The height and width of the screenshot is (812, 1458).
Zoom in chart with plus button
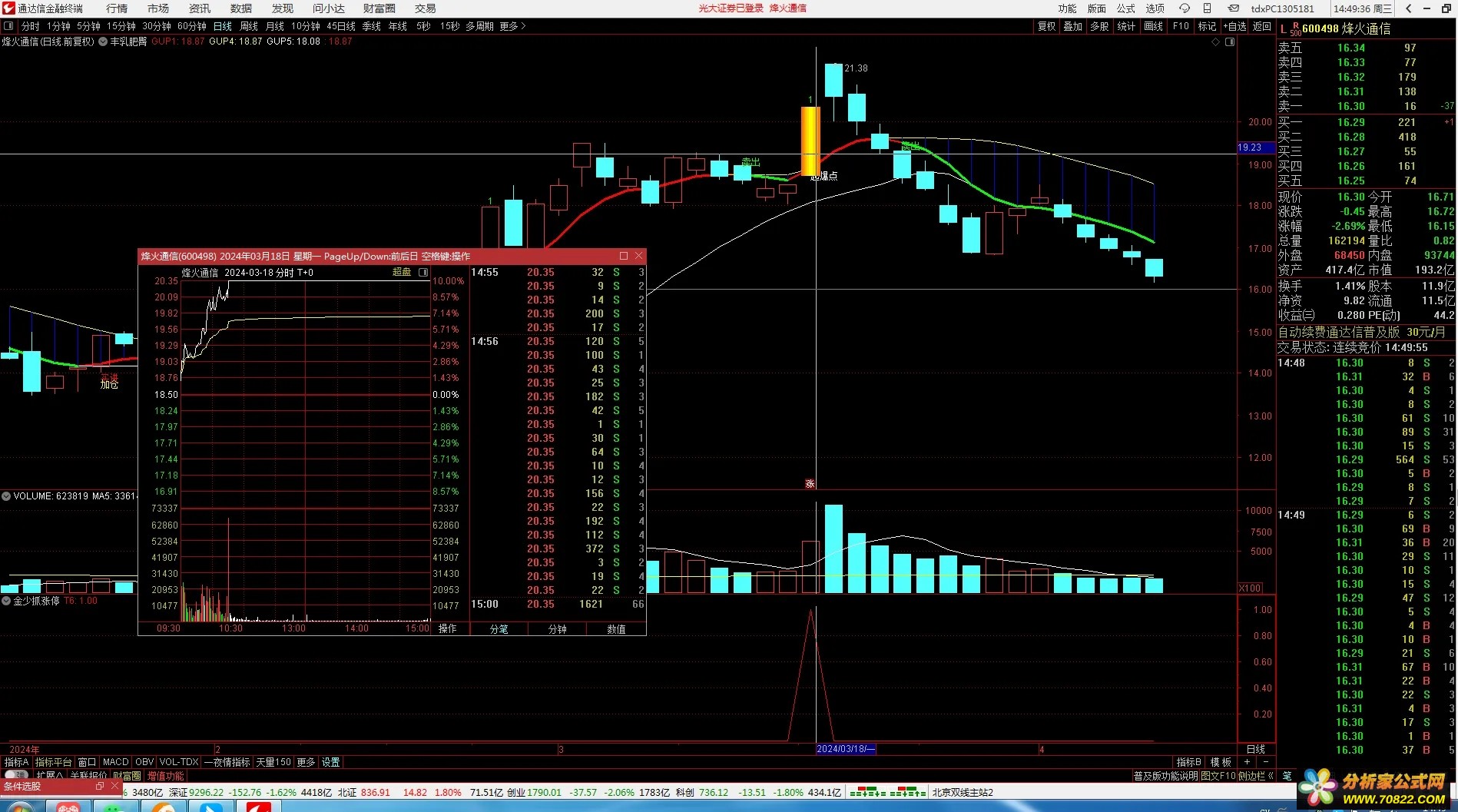1247,762
